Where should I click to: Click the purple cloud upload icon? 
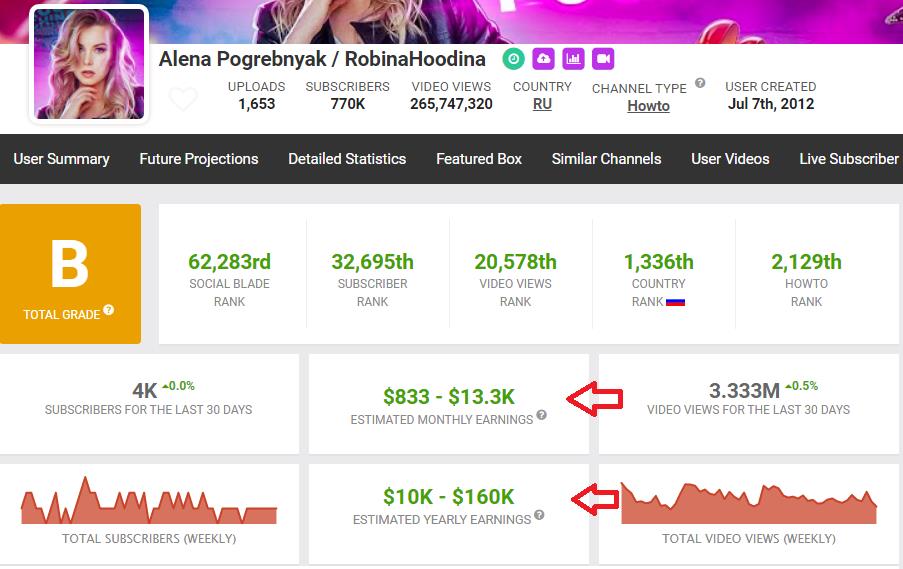(x=543, y=59)
